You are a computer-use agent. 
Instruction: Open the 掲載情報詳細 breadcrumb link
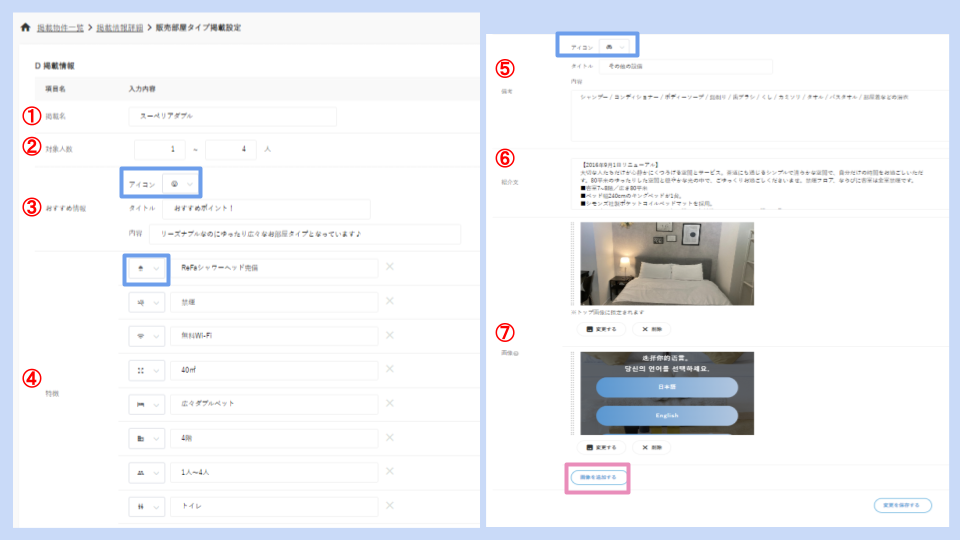point(123,27)
